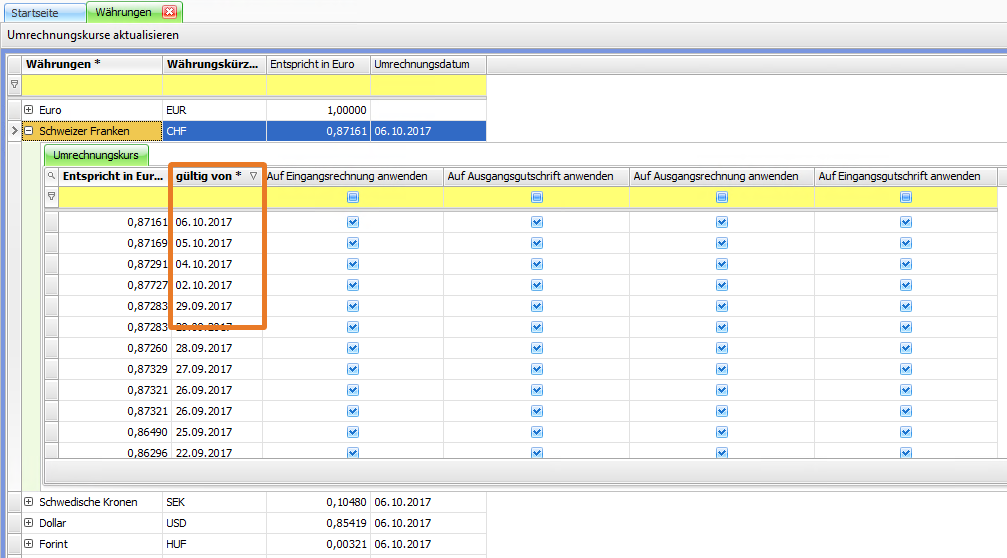Close the Währungen tab with the red X
Screen dimensions: 1007x558
pyautogui.click(x=168, y=12)
